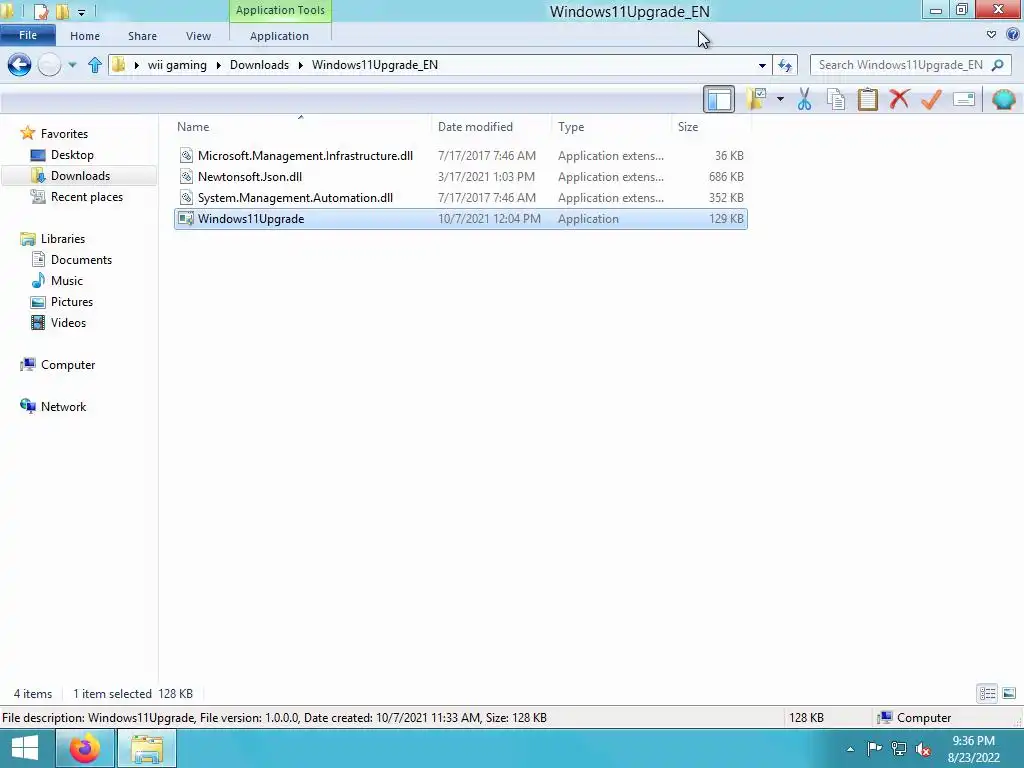Expand the arrow after Downloads breadcrumb

coord(300,65)
